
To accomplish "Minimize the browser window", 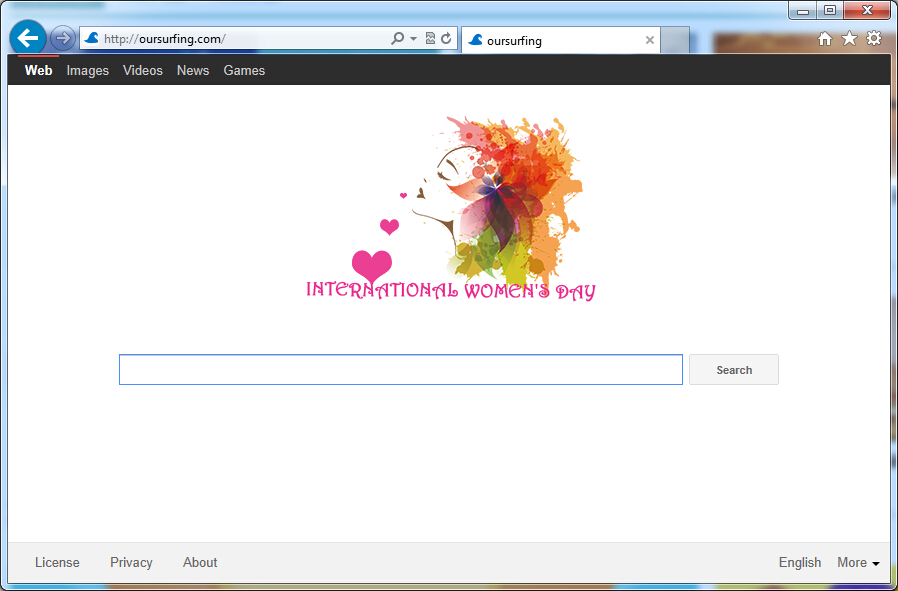I will (x=803, y=10).
